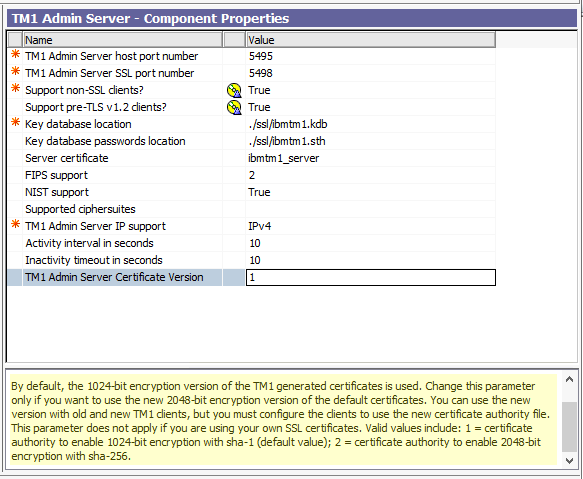Click the description panel scrollbar thumb
Viewport: 583px width, 479px height.
point(569,427)
